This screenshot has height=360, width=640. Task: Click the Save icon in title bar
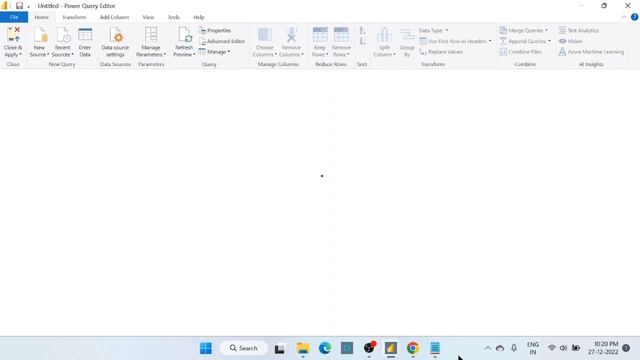pos(19,6)
